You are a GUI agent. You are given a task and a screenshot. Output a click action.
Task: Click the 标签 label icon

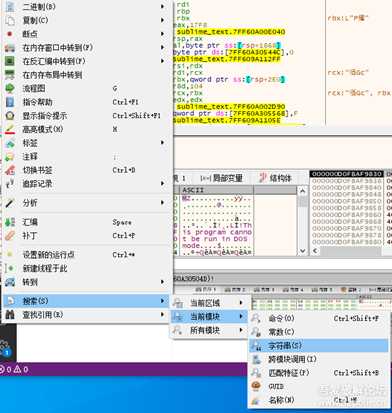click(x=10, y=143)
